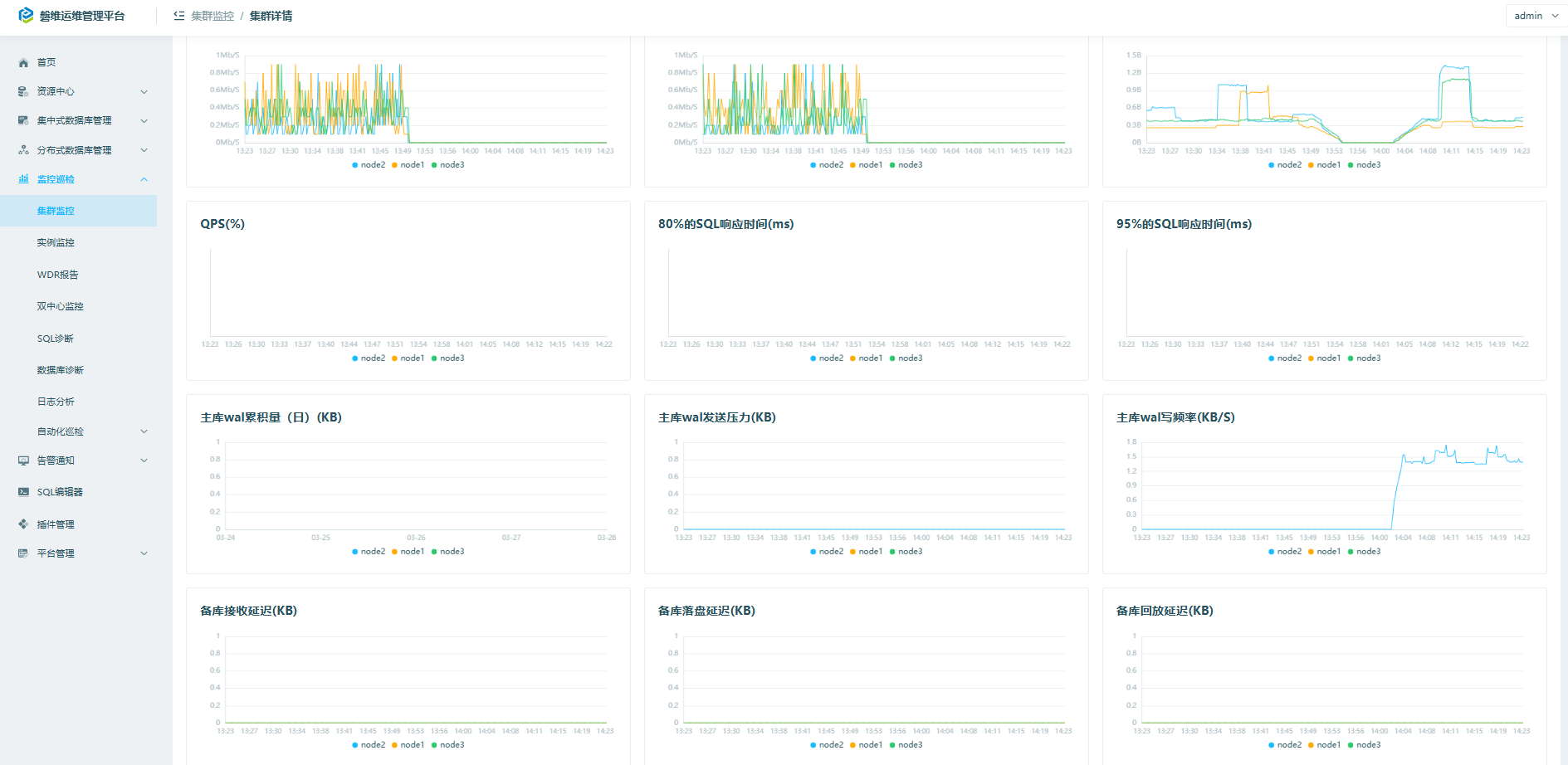The image size is (1568, 765).
Task: Click the 磐维运维管理平台 platform title
Action: (82, 16)
